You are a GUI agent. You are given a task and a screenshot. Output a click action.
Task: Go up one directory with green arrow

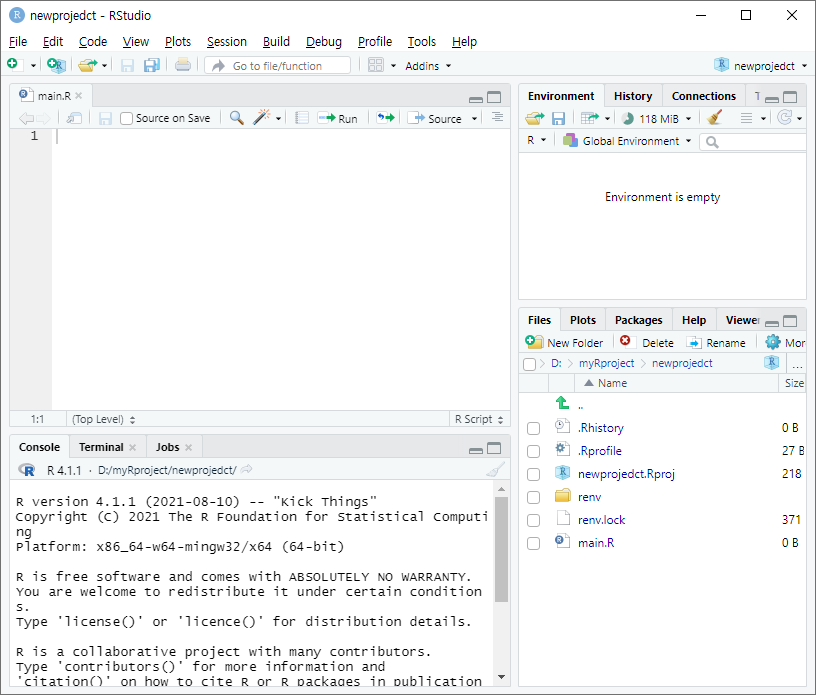click(562, 402)
